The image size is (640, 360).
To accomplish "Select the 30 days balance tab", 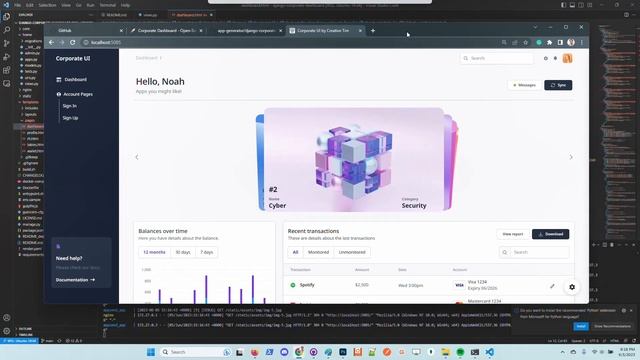I will (183, 252).
